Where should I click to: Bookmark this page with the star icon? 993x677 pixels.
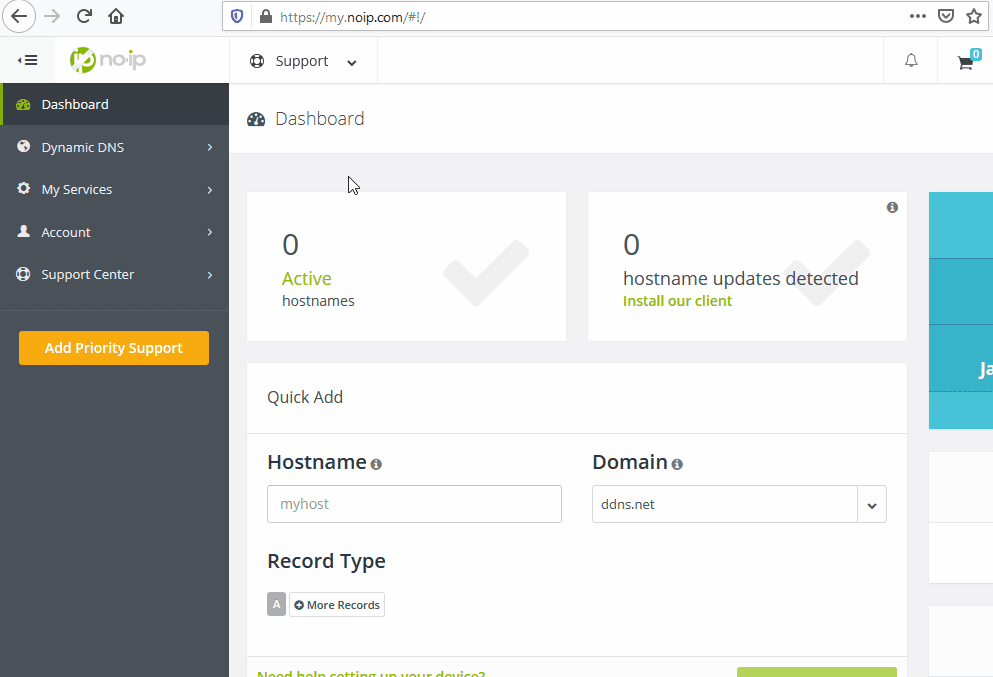(x=974, y=16)
